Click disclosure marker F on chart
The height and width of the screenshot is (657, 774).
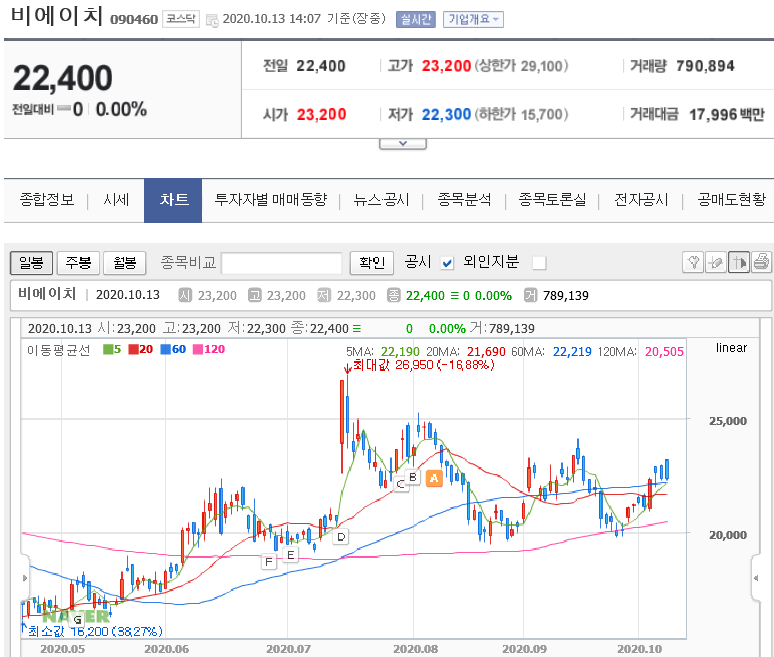pyautogui.click(x=269, y=562)
